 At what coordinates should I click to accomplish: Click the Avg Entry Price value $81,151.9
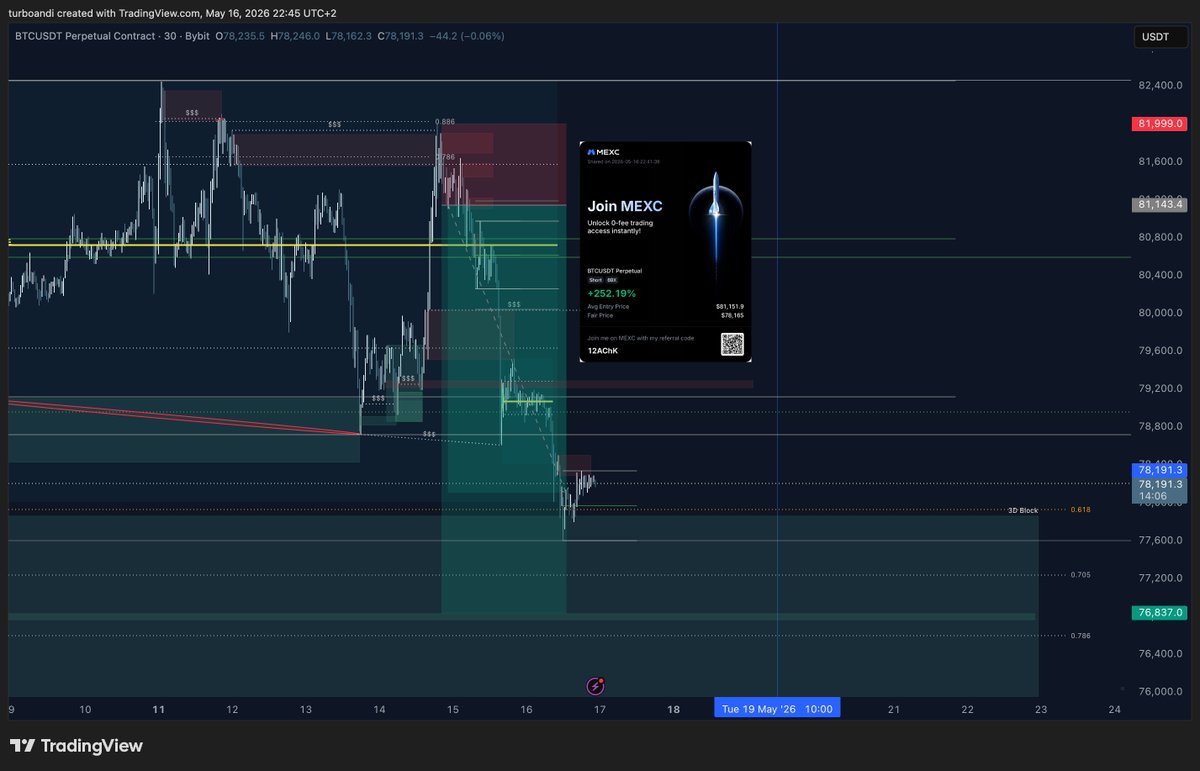click(x=730, y=306)
